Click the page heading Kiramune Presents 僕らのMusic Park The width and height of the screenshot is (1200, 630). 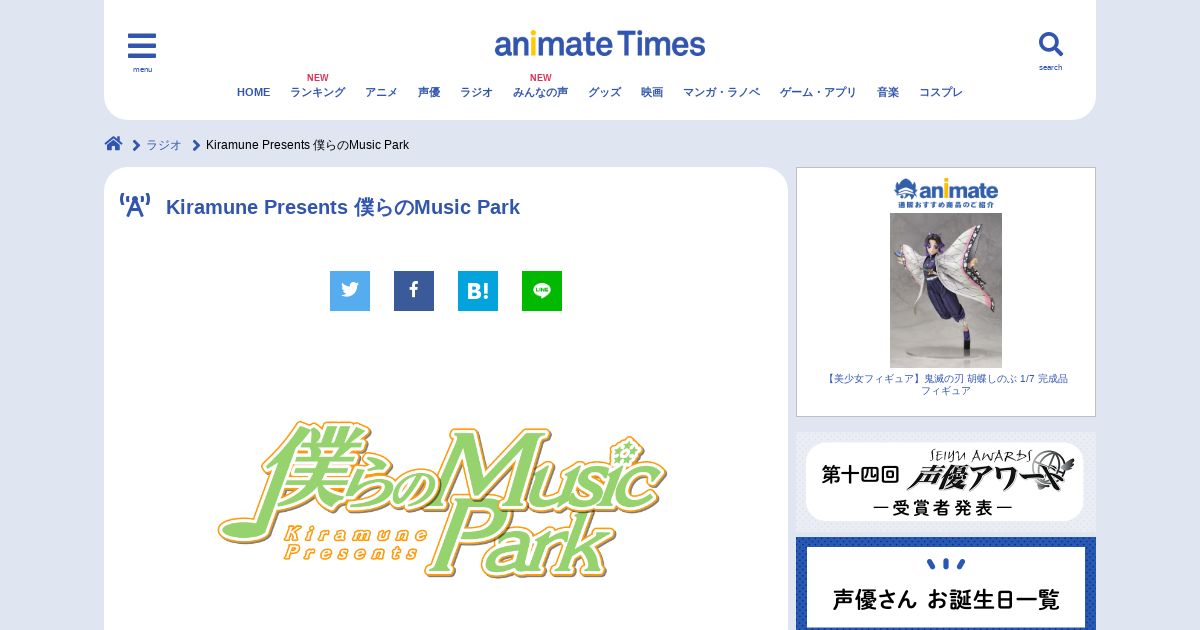click(343, 207)
